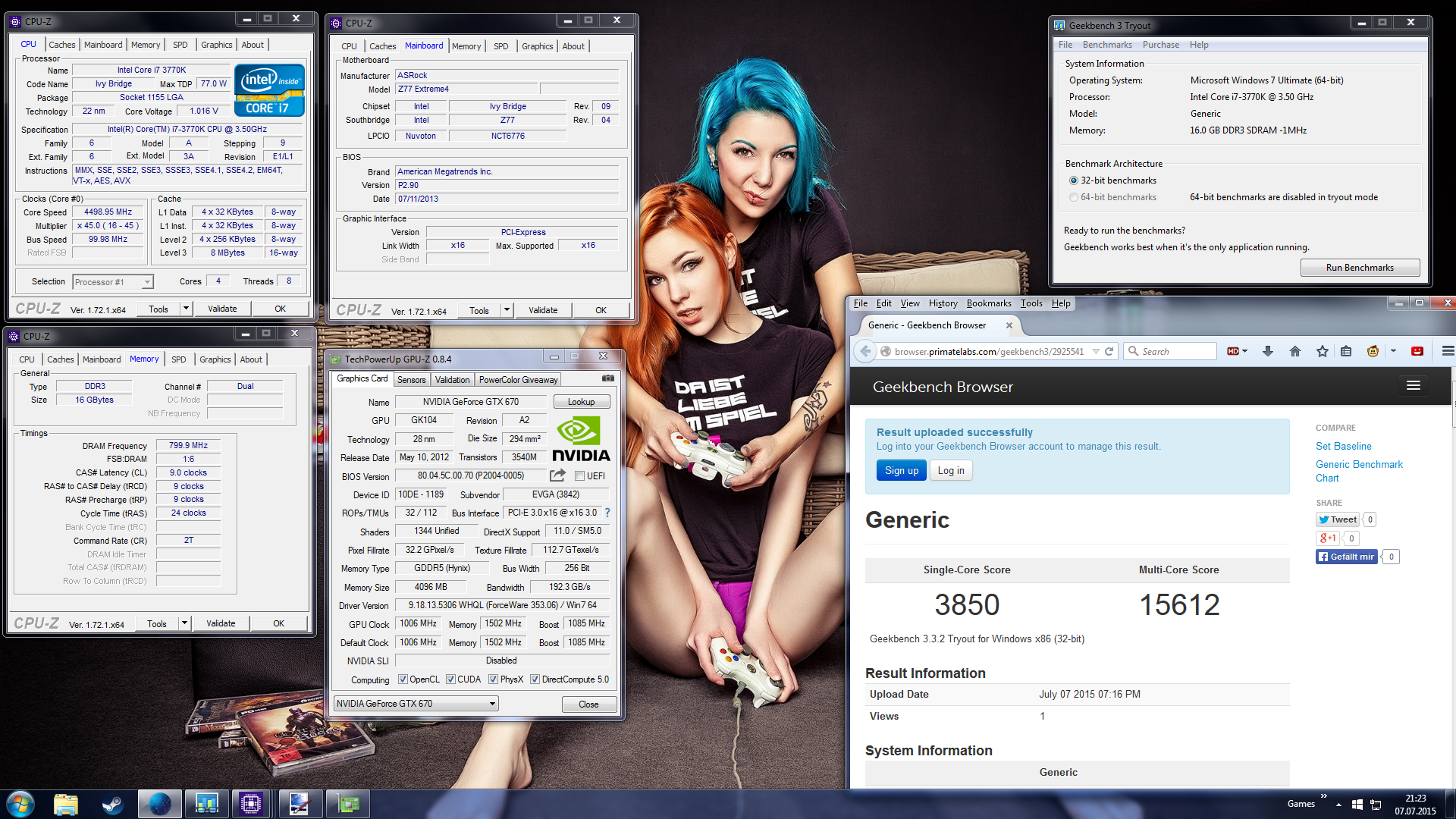This screenshot has width=1456, height=819.
Task: Open the NVIDIA GeForce GTX 670 GPU selector
Action: click(416, 704)
